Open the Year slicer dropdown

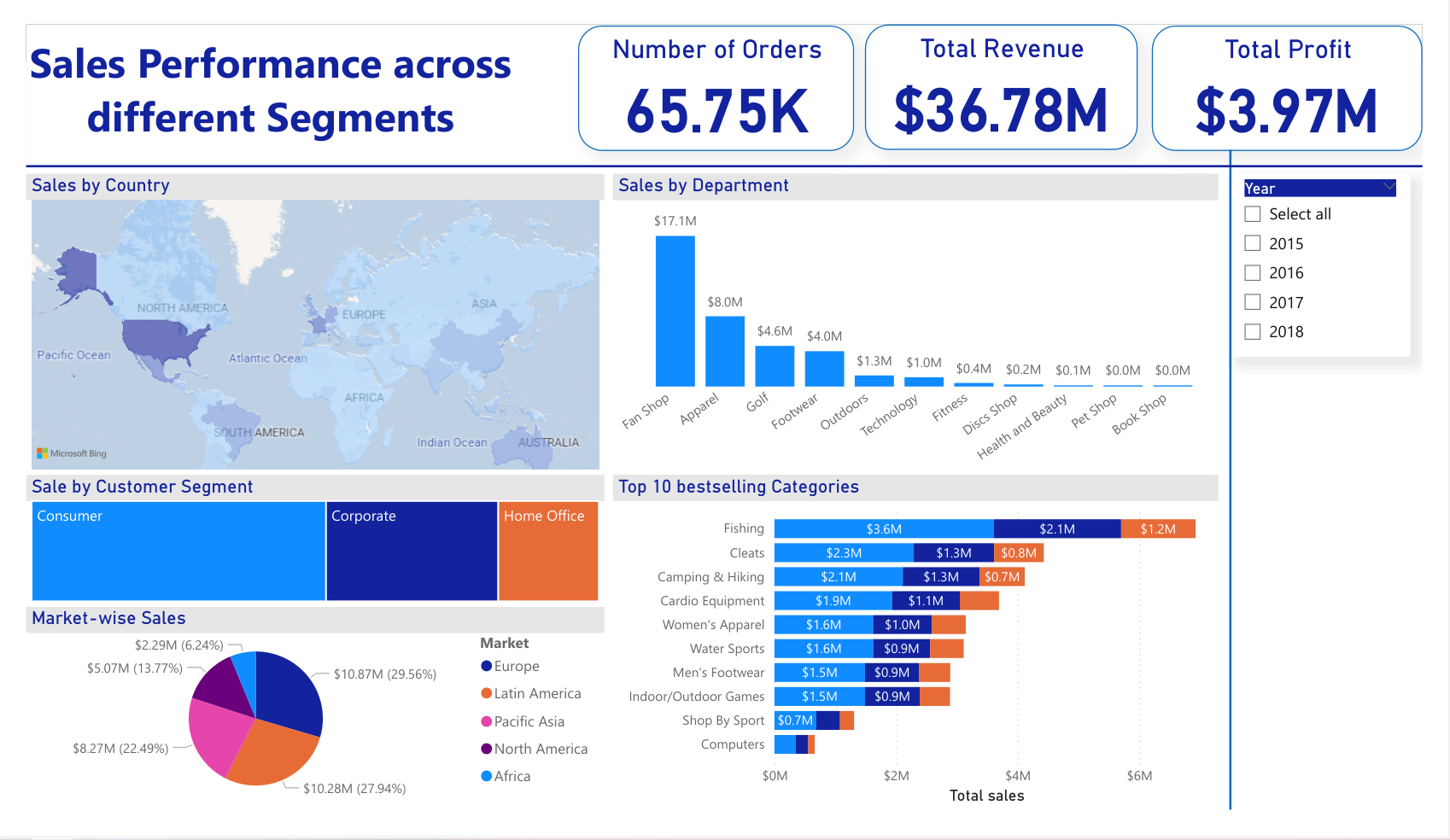(x=1388, y=187)
